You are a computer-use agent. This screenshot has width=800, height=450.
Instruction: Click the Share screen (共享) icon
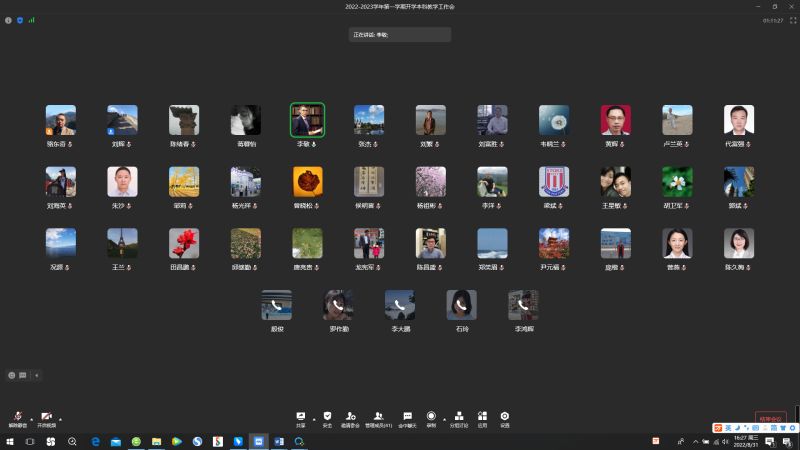tap(301, 416)
